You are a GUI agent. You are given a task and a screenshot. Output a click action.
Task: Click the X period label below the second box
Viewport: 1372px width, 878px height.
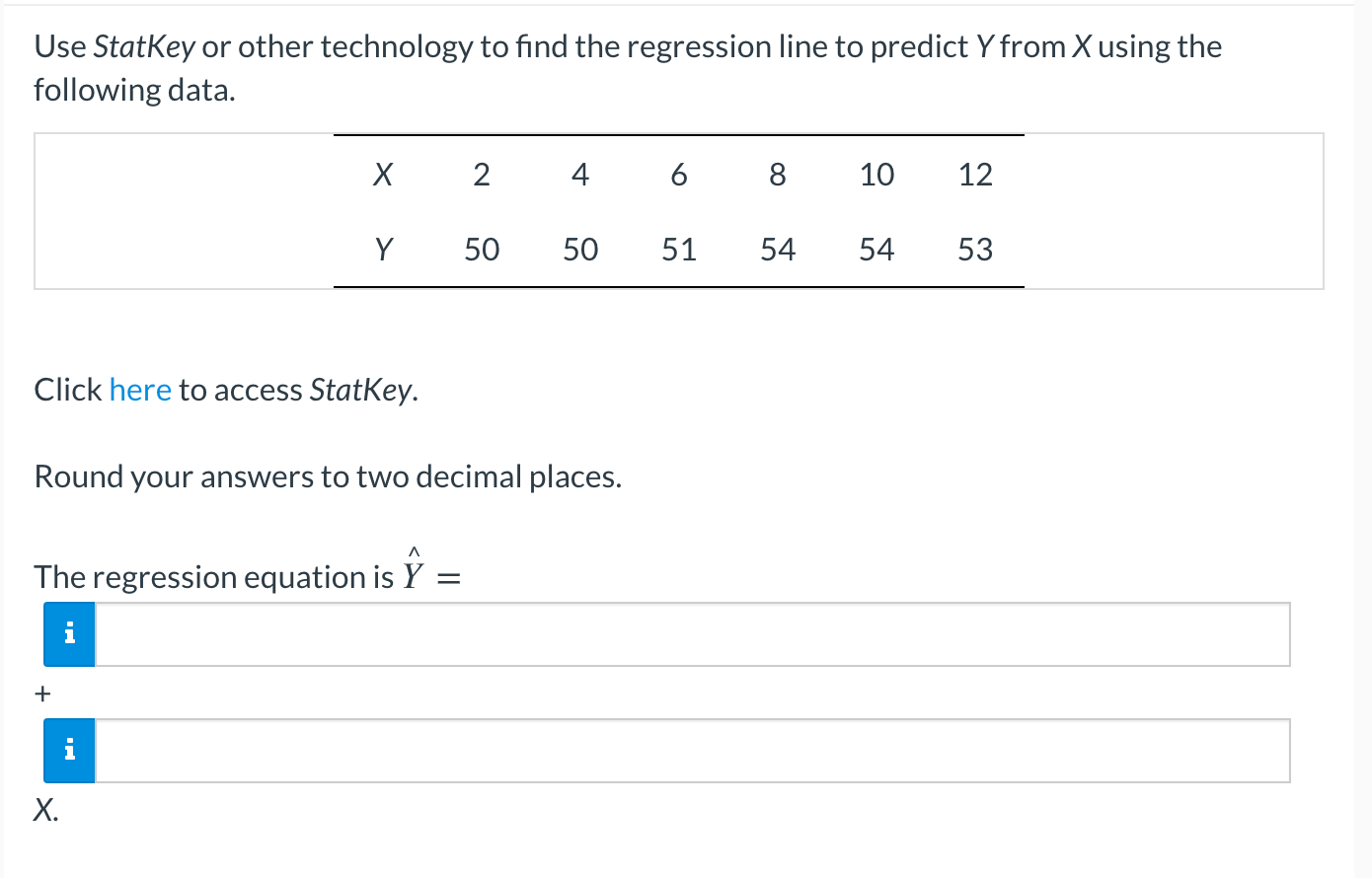45,811
